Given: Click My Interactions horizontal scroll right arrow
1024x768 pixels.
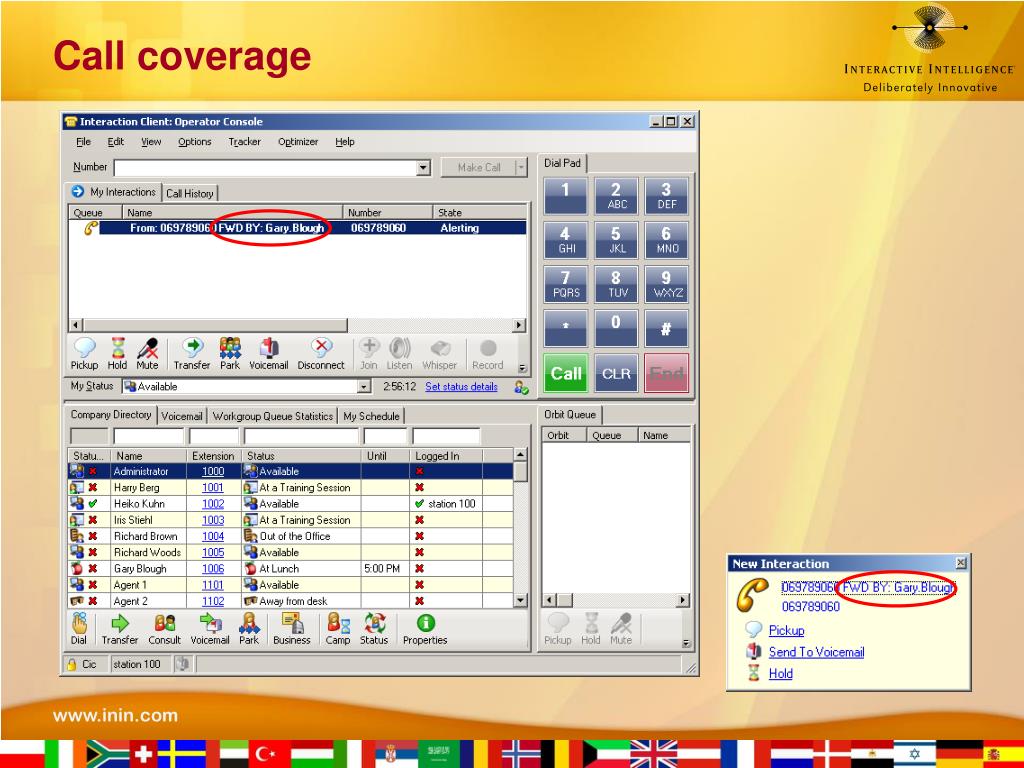Looking at the screenshot, I should click(x=519, y=325).
